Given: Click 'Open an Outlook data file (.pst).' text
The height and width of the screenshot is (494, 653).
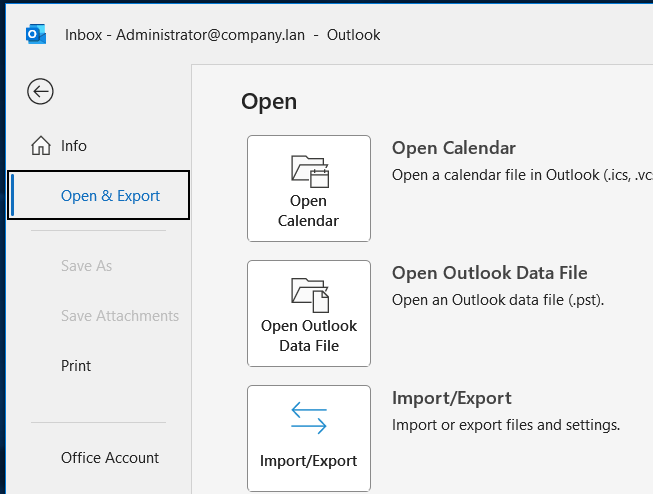Looking at the screenshot, I should pos(498,300).
